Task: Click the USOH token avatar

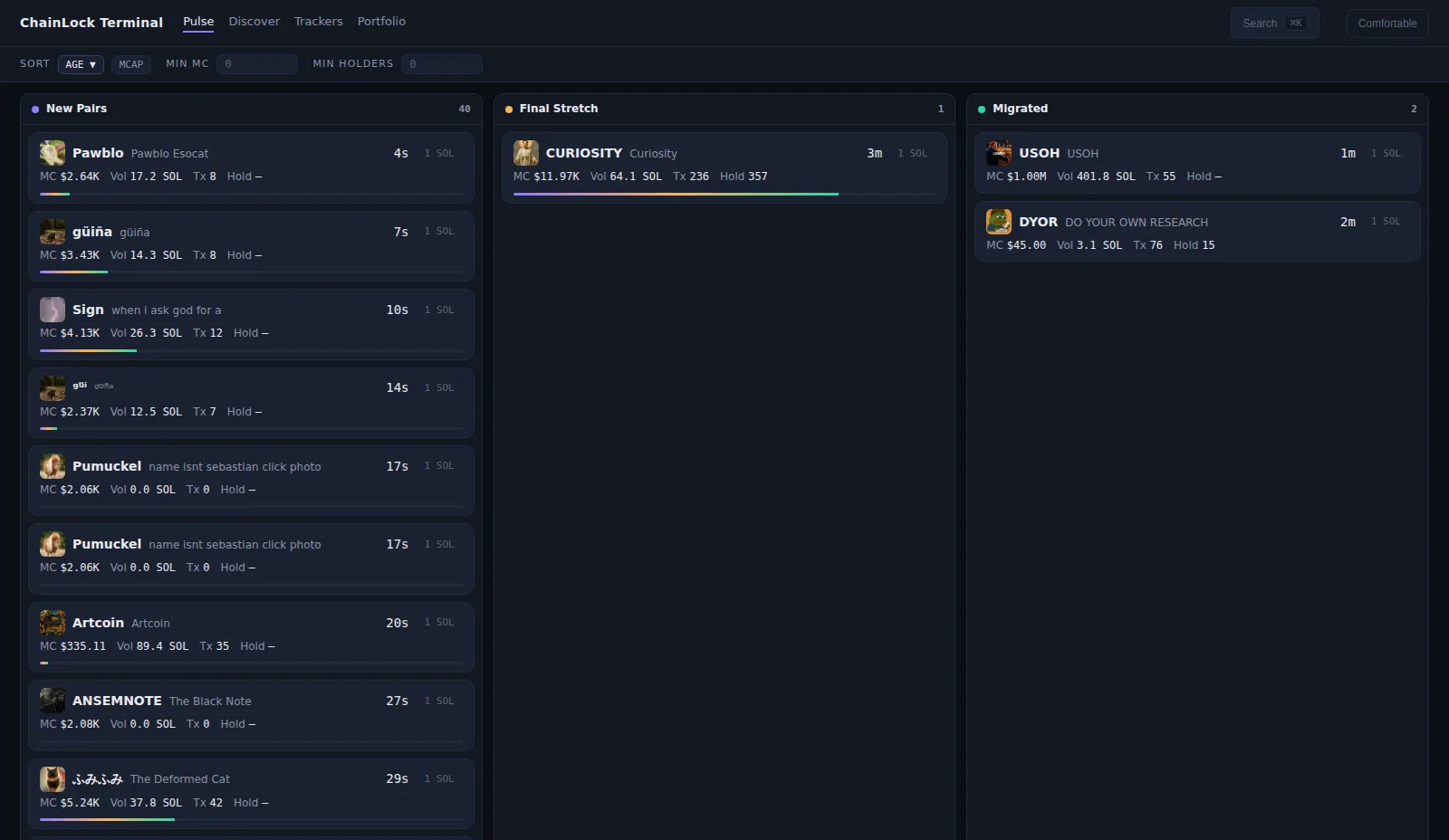Action: point(999,153)
